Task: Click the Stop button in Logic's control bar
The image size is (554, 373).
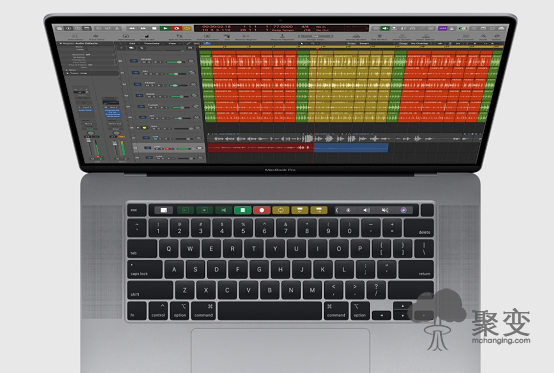Action: [x=154, y=28]
